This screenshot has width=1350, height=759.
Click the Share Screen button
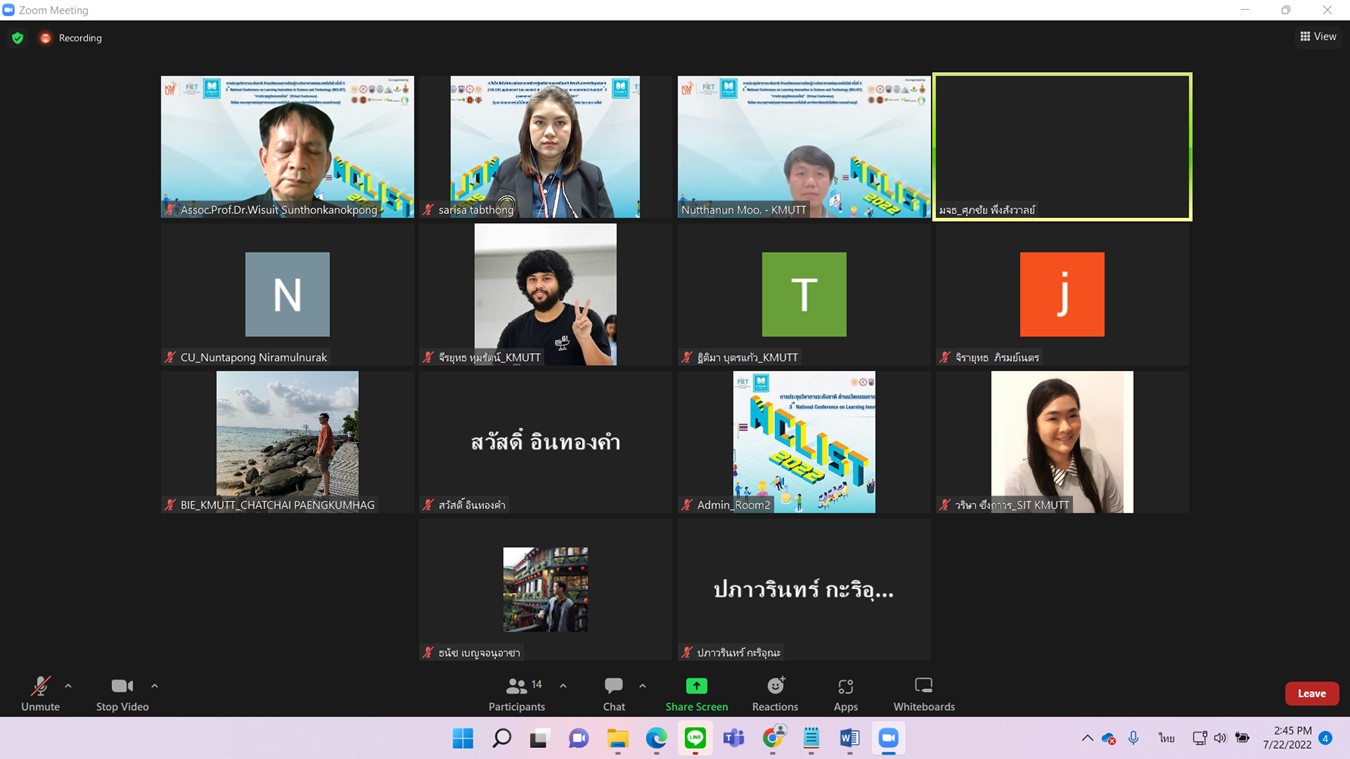coord(696,693)
